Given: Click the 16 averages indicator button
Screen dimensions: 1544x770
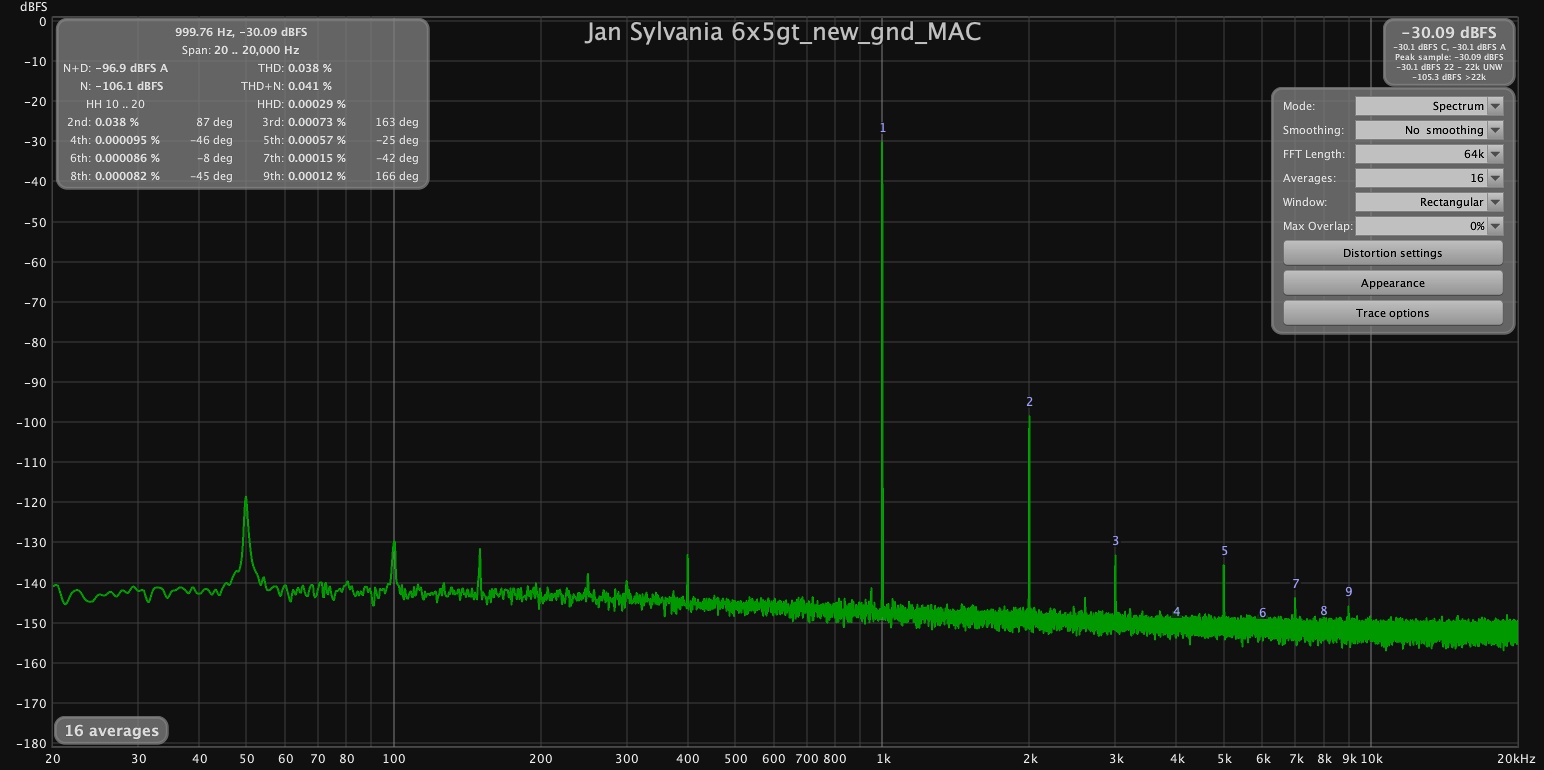Looking at the screenshot, I should 112,731.
